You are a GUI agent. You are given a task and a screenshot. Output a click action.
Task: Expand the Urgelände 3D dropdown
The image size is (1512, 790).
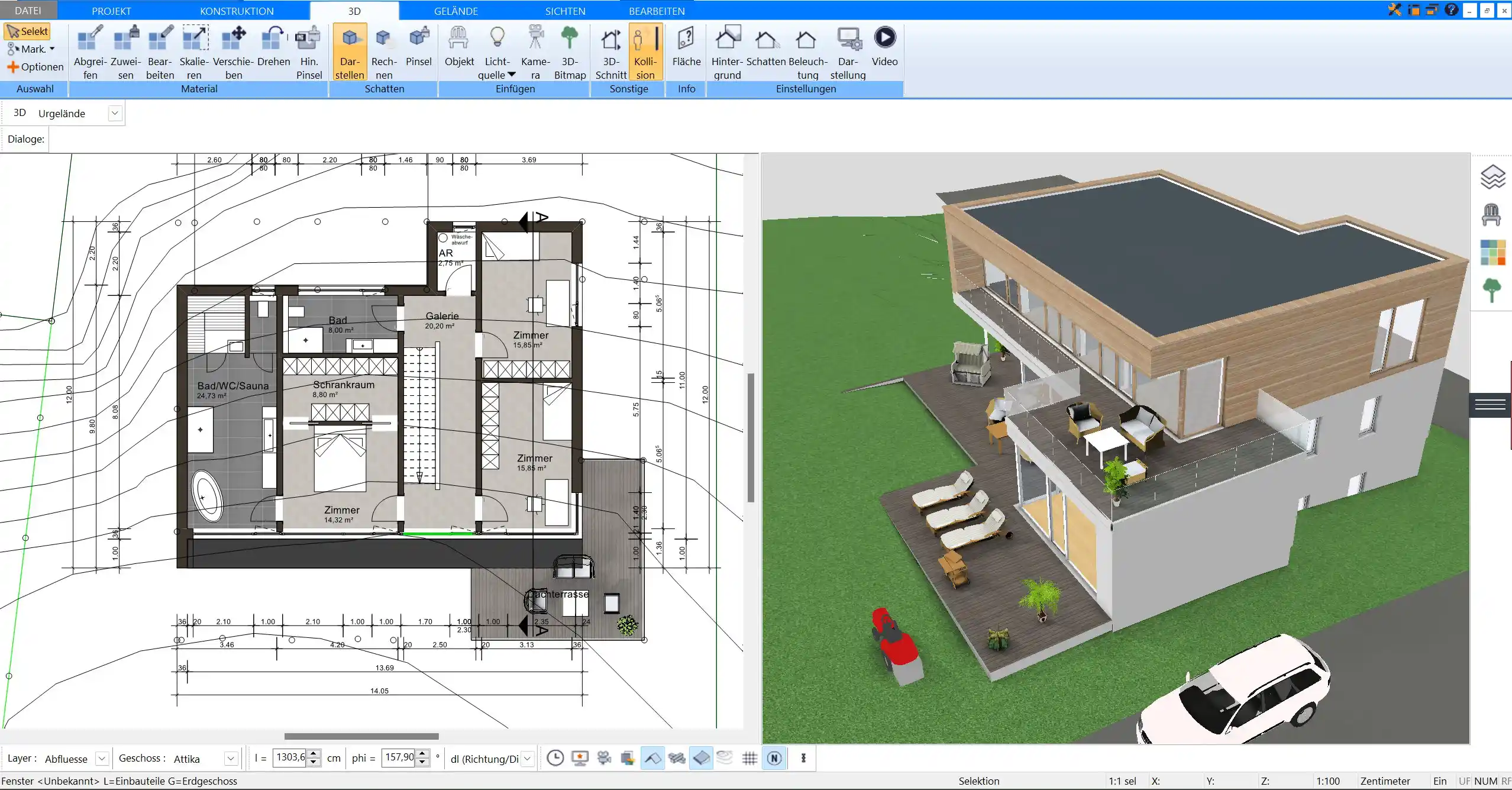115,113
